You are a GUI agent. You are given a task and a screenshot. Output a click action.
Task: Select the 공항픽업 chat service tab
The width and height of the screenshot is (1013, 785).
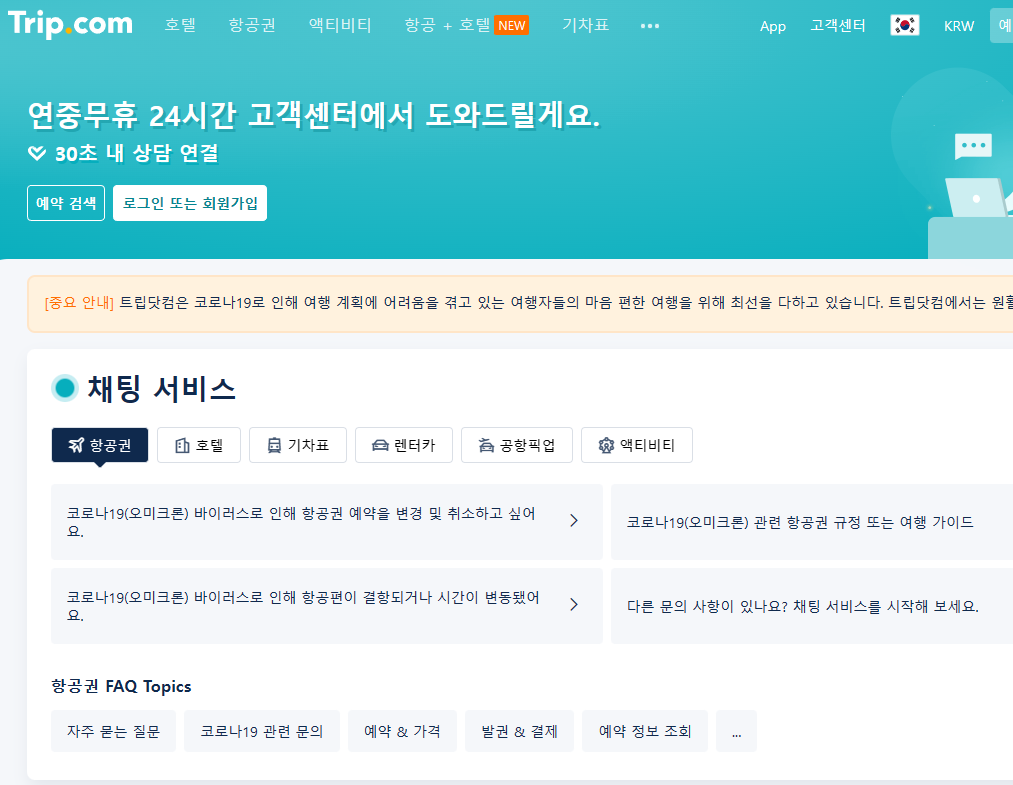[517, 445]
